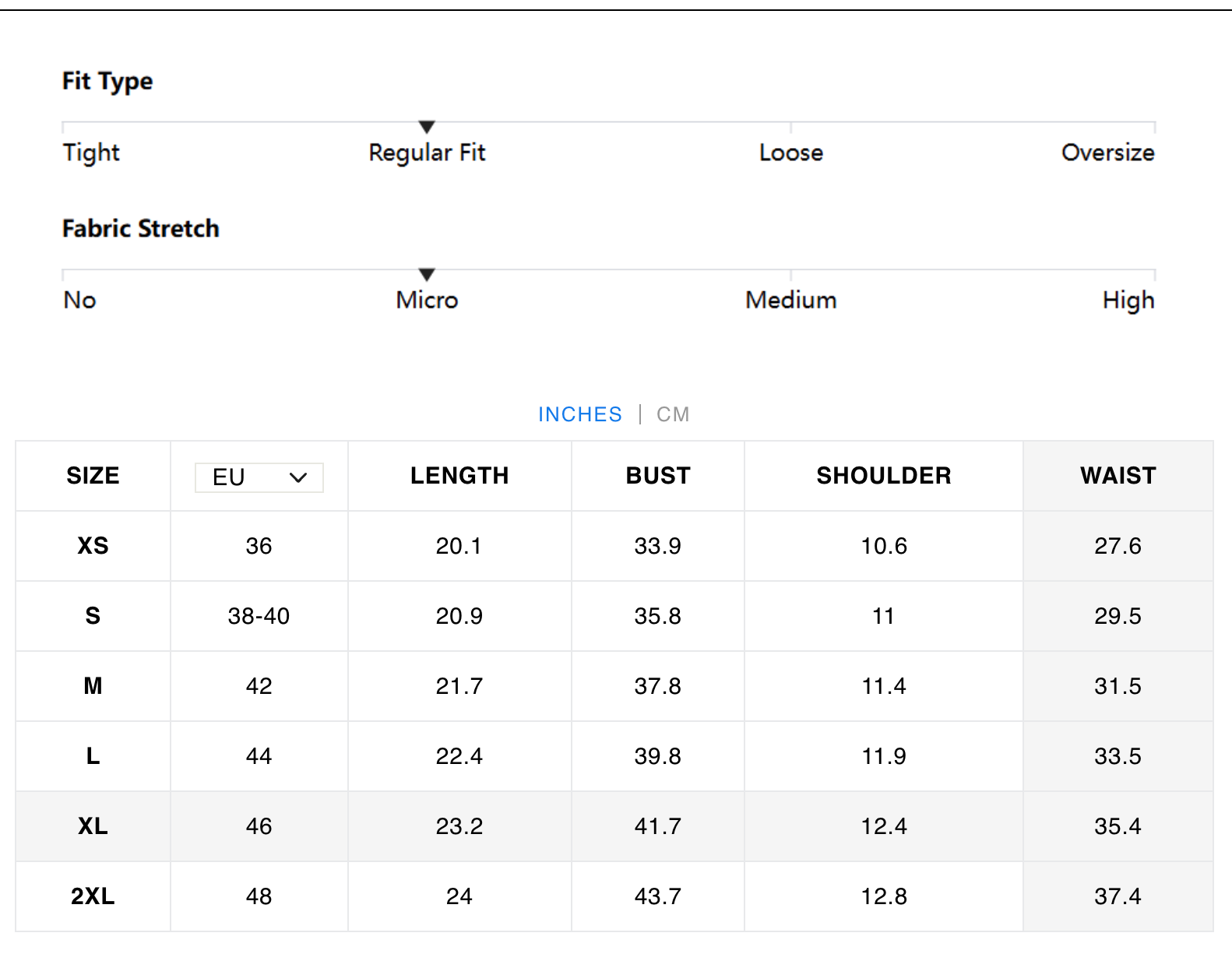Click the SHOULDER column header
1232x961 pixels.
point(883,476)
